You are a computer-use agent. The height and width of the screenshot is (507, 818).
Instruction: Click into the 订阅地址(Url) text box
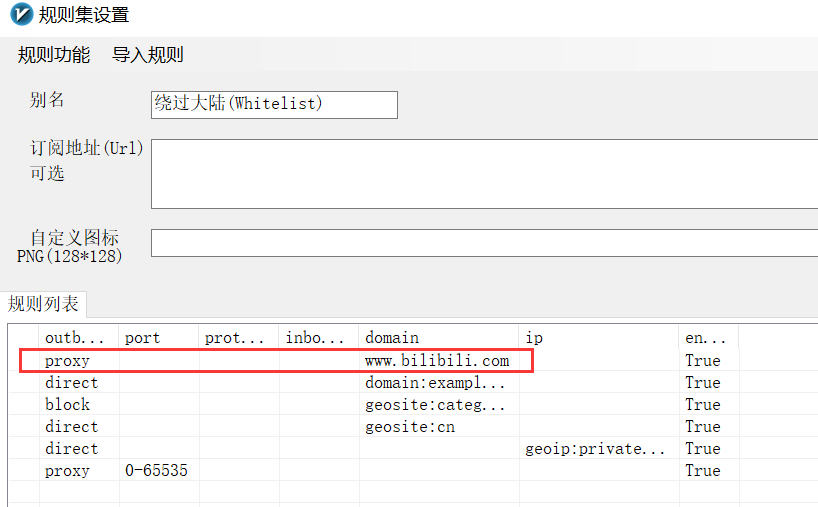[x=485, y=174]
